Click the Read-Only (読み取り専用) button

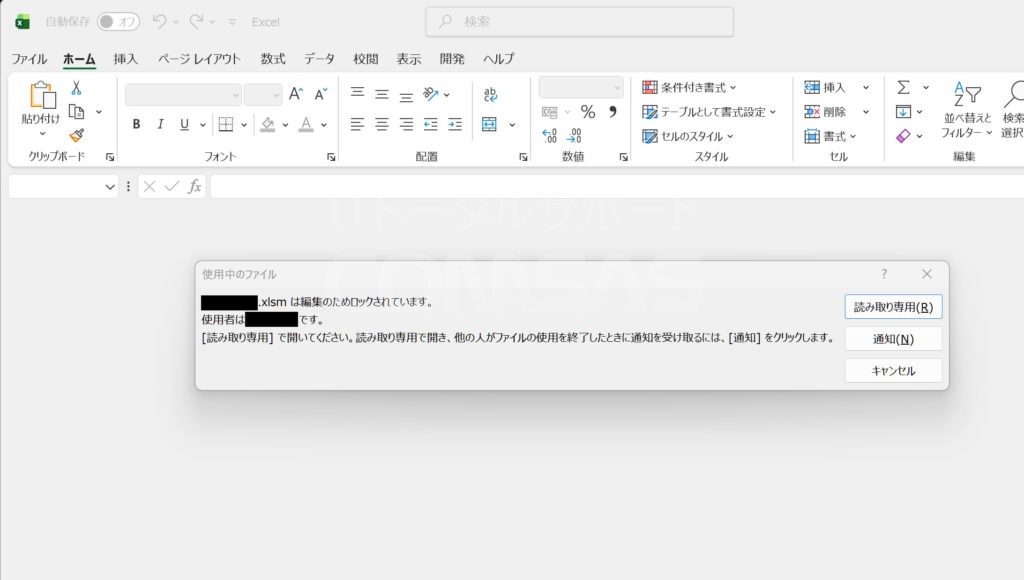(893, 307)
